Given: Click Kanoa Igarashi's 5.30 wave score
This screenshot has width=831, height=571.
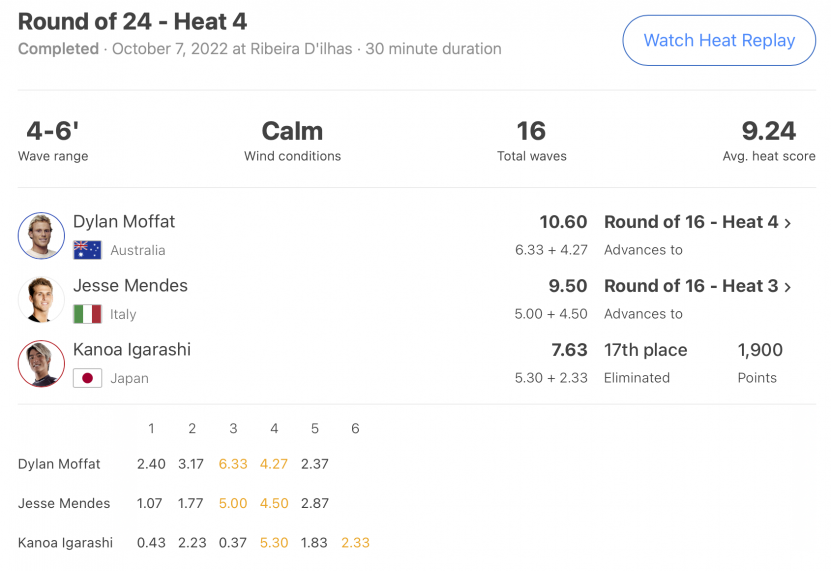Looking at the screenshot, I should click(x=274, y=543).
